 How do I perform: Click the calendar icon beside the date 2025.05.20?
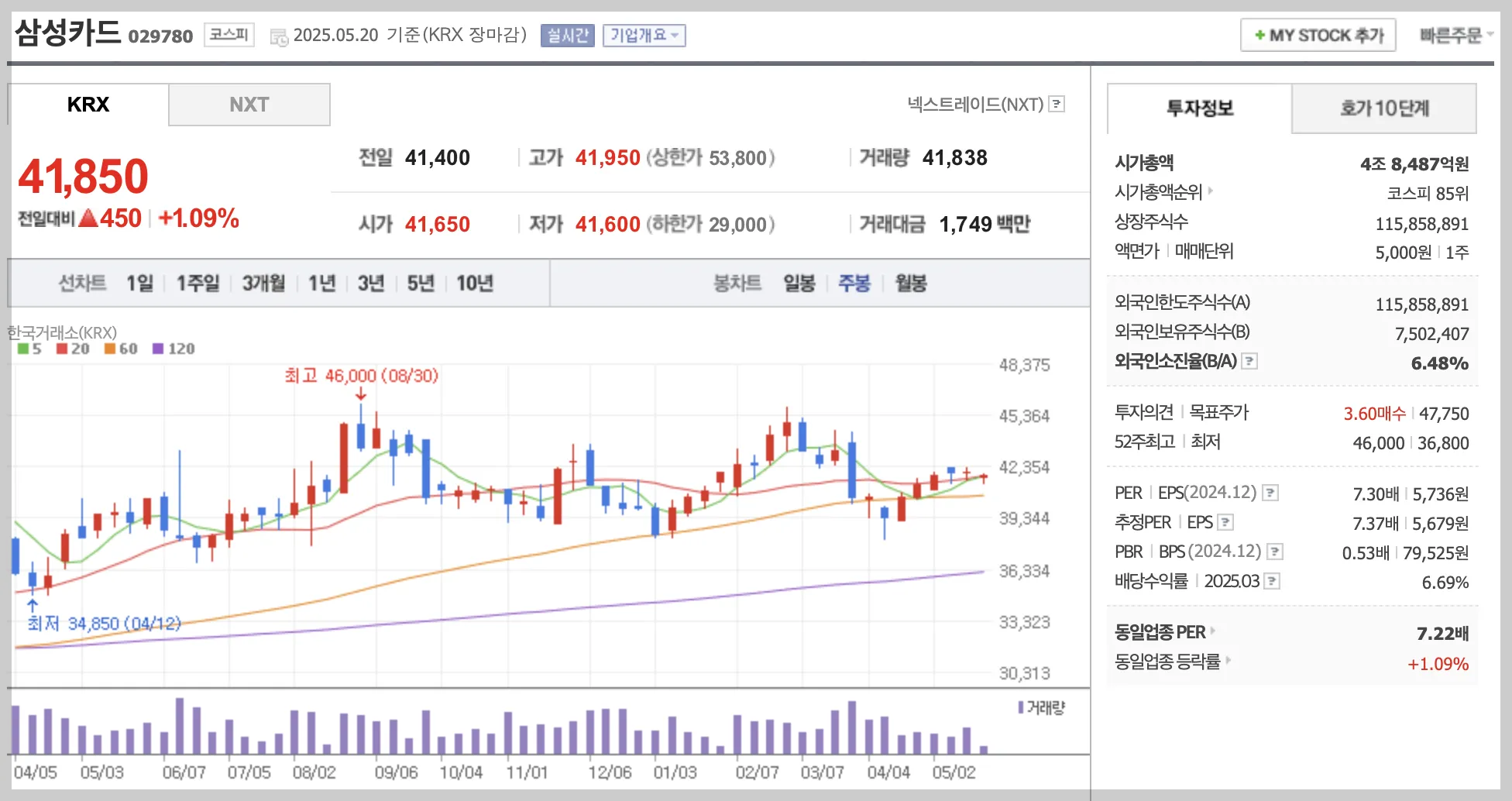(x=279, y=36)
